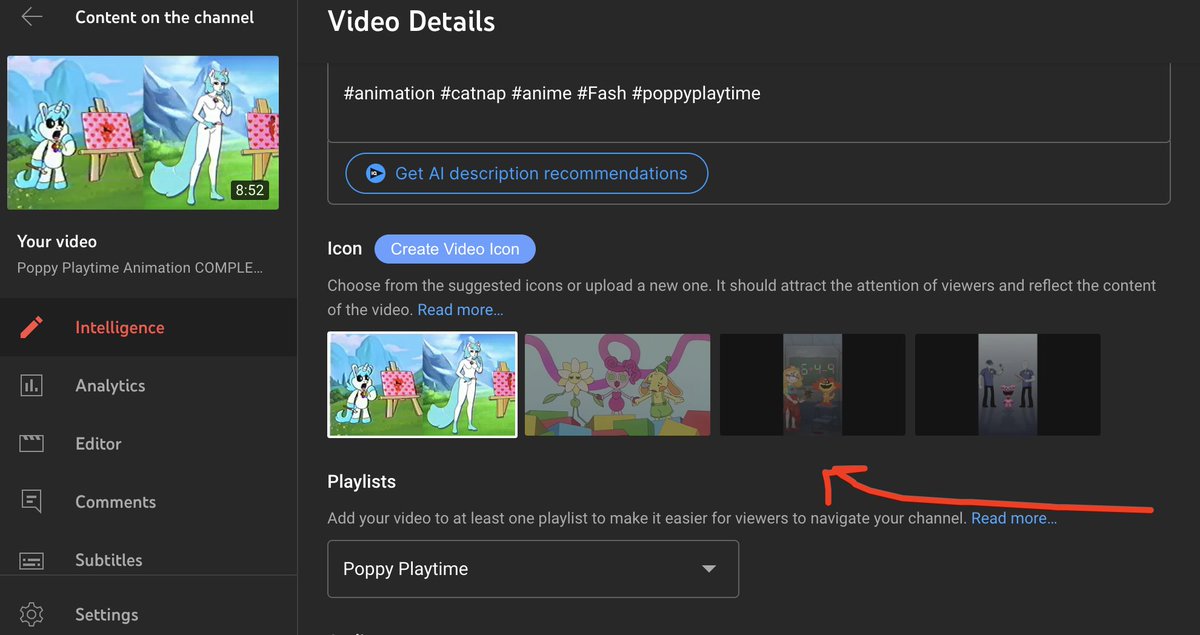Follow Read more link under Playlists
Screen dimensions: 1200x635
click(x=1014, y=518)
